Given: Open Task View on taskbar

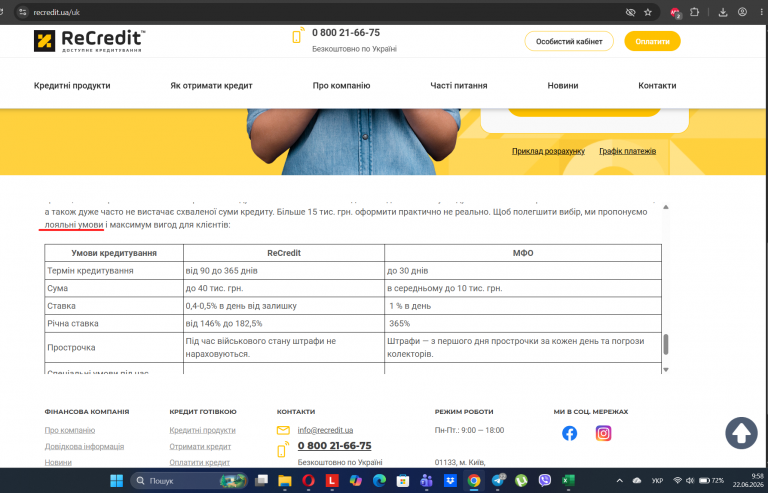Looking at the screenshot, I should coord(261,481).
